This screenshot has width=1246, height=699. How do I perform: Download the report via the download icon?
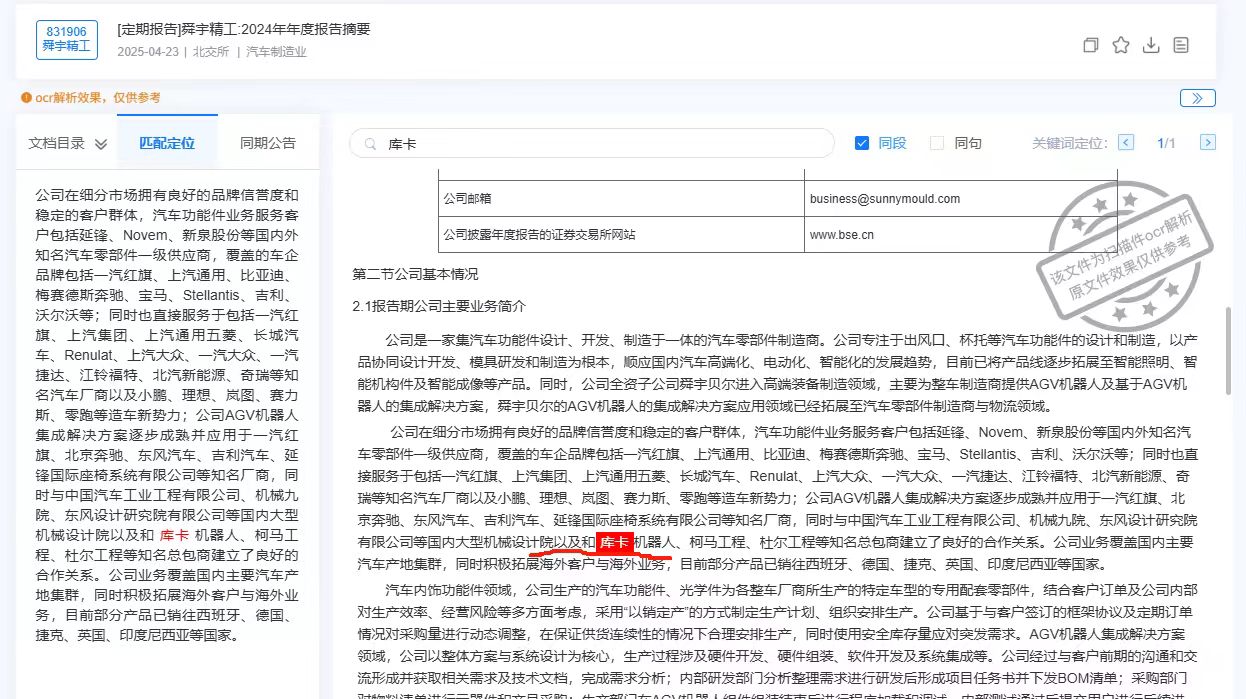[1151, 45]
